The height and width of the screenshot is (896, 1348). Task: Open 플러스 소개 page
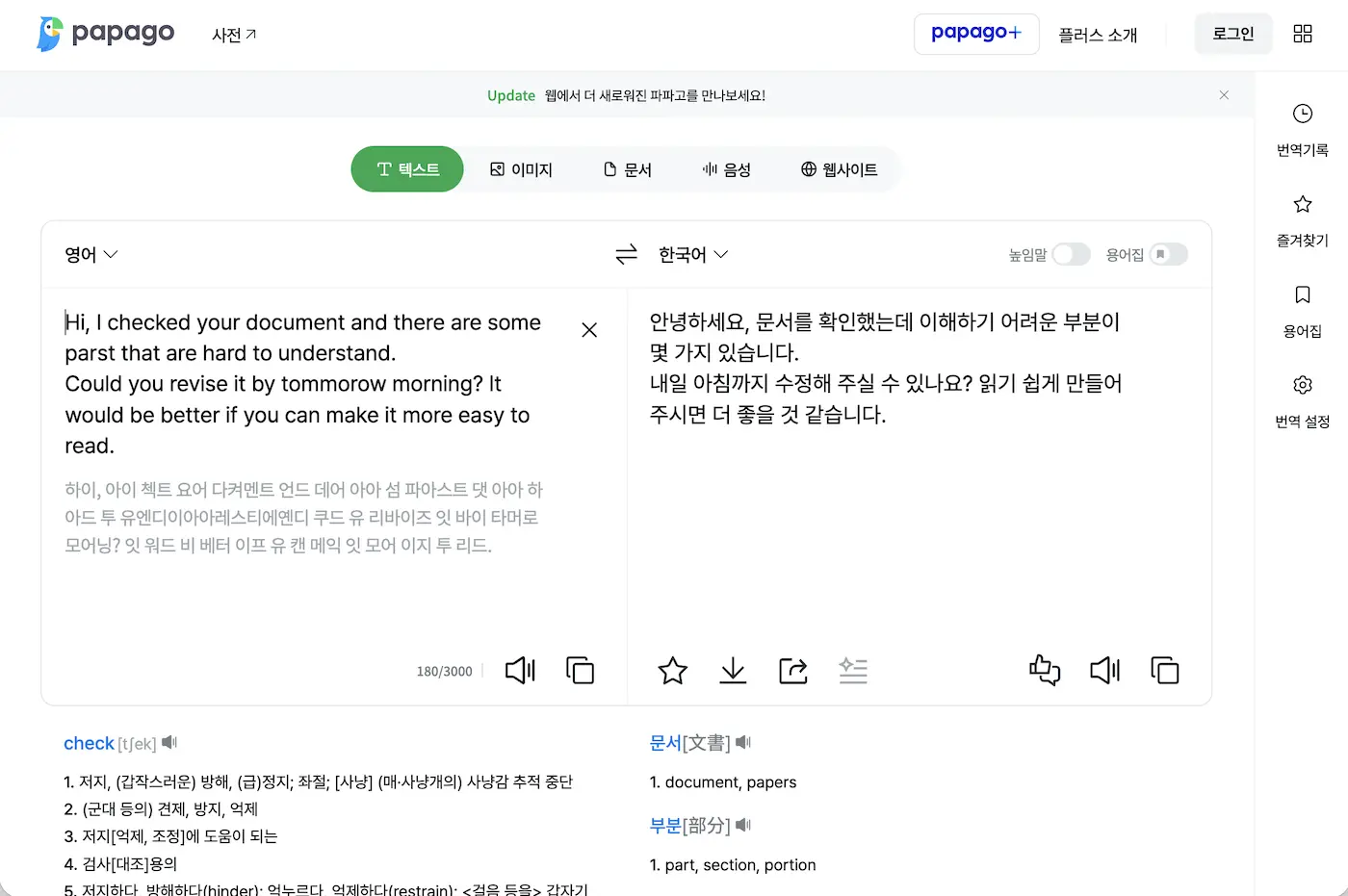point(1098,35)
